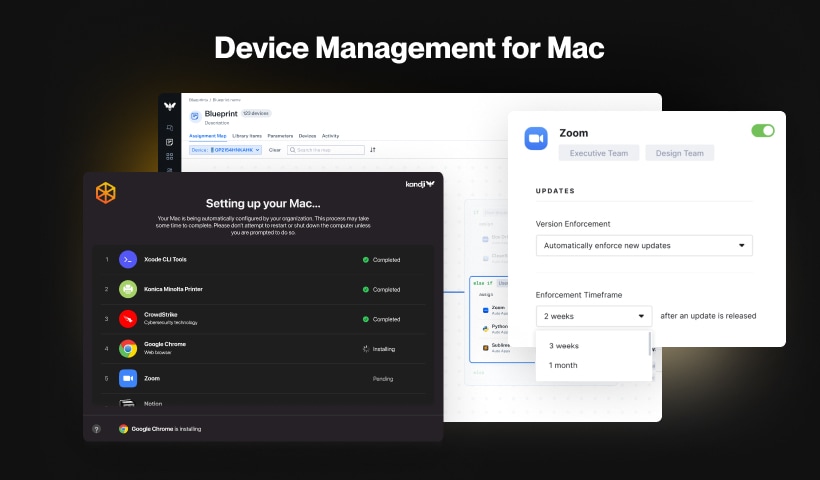
Task: Click the sort arrows icon beside the map search
Action: [x=373, y=150]
